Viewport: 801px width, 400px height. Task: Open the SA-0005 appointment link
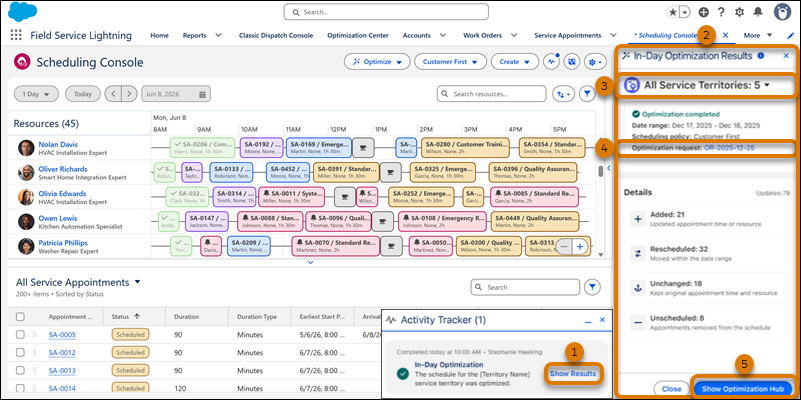[62, 335]
